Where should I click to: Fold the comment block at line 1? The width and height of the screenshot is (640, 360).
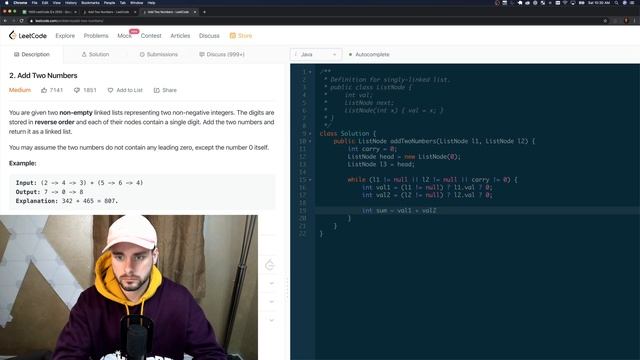(310, 72)
